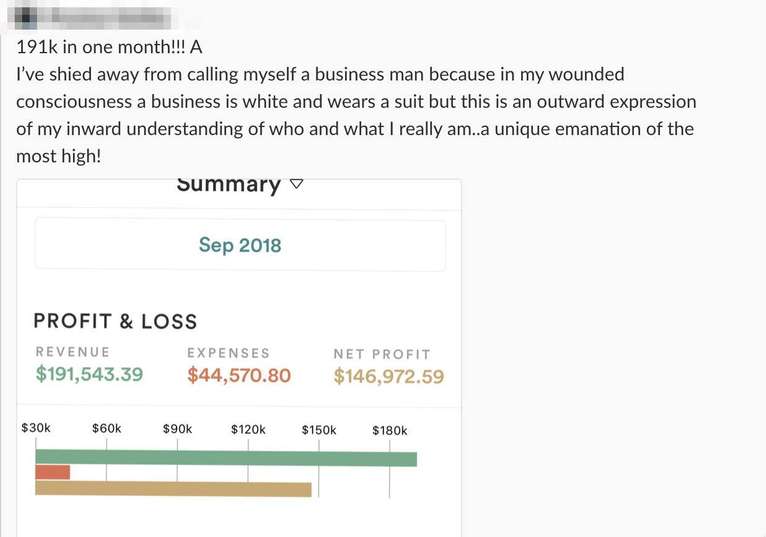Click the $120k axis label

click(248, 430)
